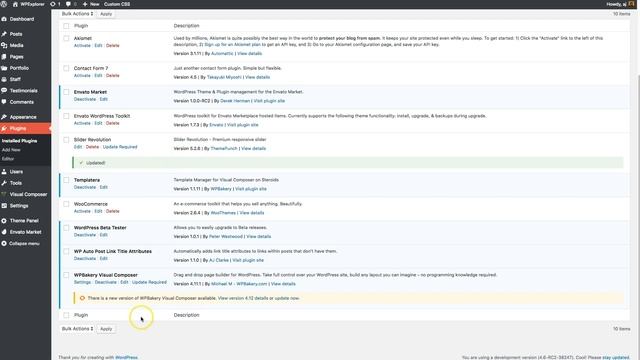Check the Templatera plugin checkbox

point(66,180)
